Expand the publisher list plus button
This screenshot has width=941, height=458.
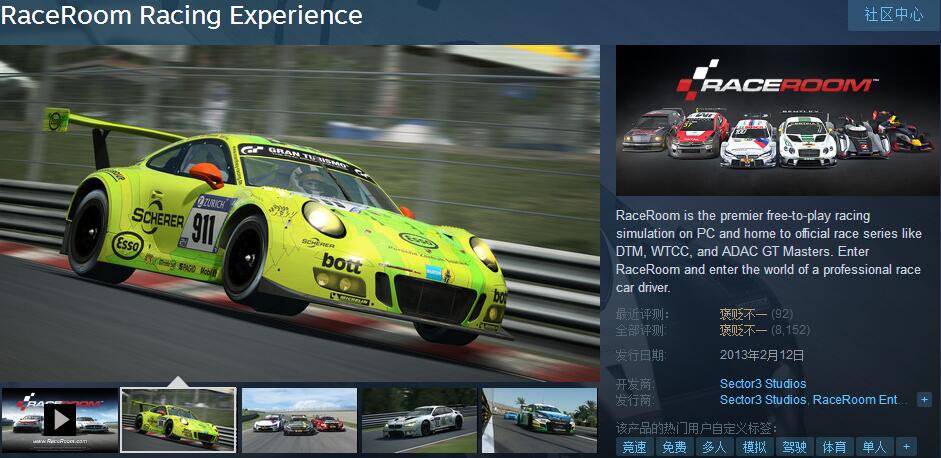924,400
